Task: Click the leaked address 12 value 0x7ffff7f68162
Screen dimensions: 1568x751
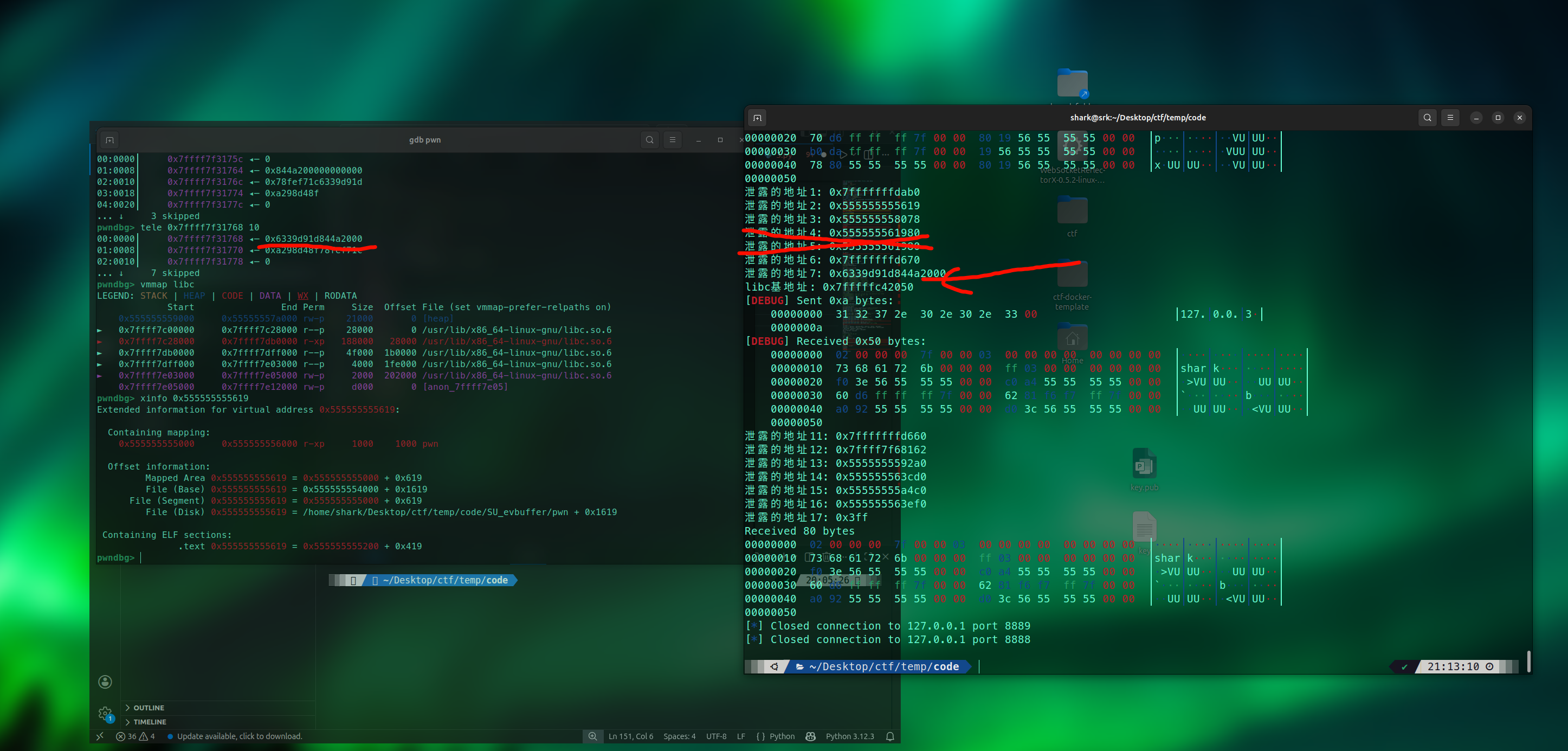Action: (x=881, y=450)
